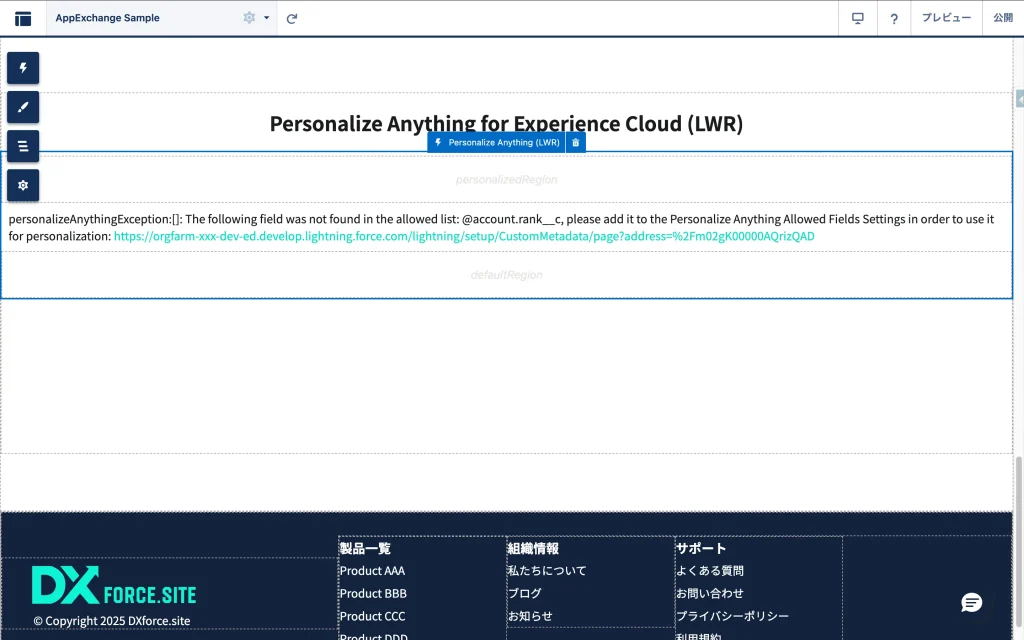1024x640 pixels.
Task: Open the Help question mark menu
Action: [894, 18]
